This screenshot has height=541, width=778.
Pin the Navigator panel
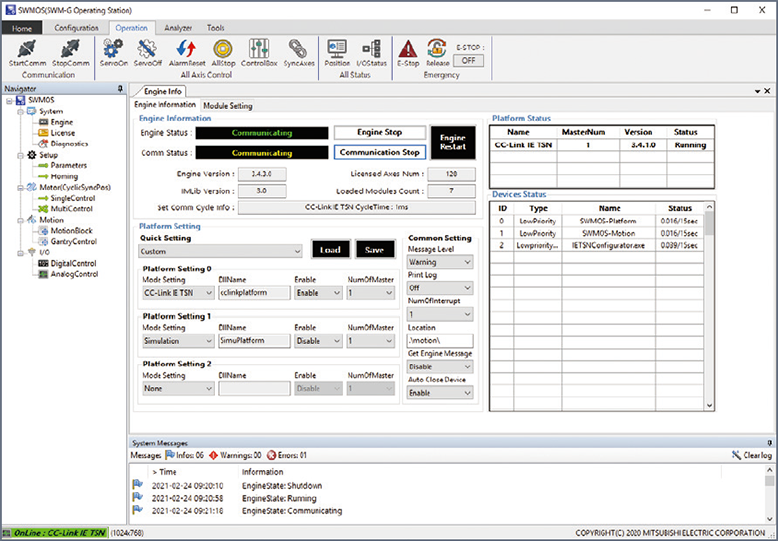click(120, 88)
